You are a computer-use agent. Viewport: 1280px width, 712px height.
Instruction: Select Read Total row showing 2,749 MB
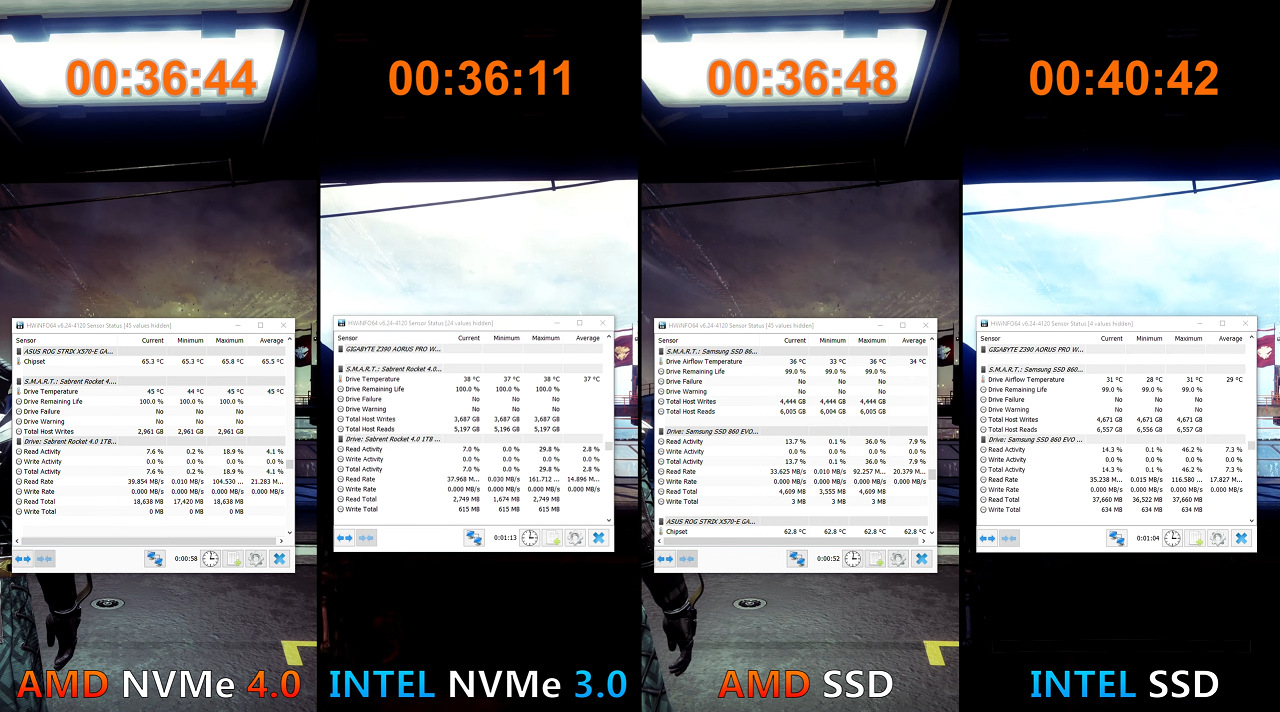click(x=471, y=499)
